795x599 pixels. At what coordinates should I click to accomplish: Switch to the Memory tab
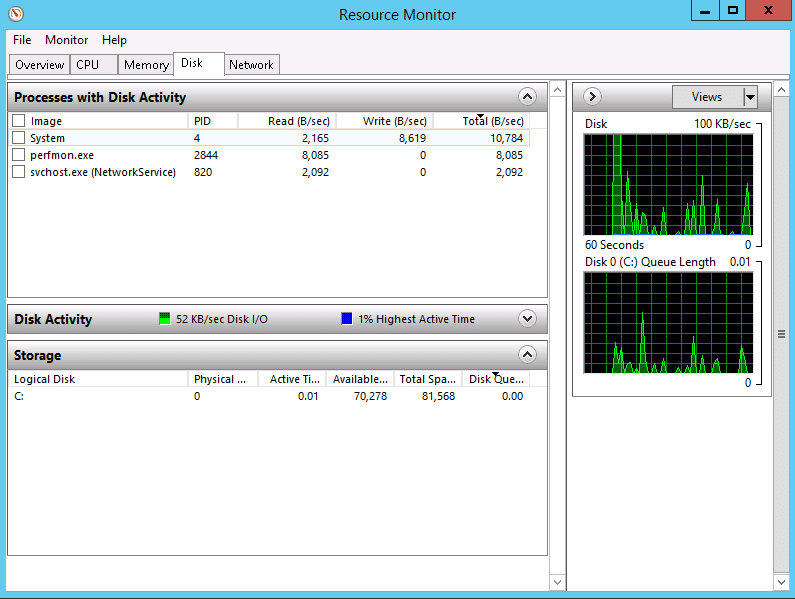click(146, 65)
